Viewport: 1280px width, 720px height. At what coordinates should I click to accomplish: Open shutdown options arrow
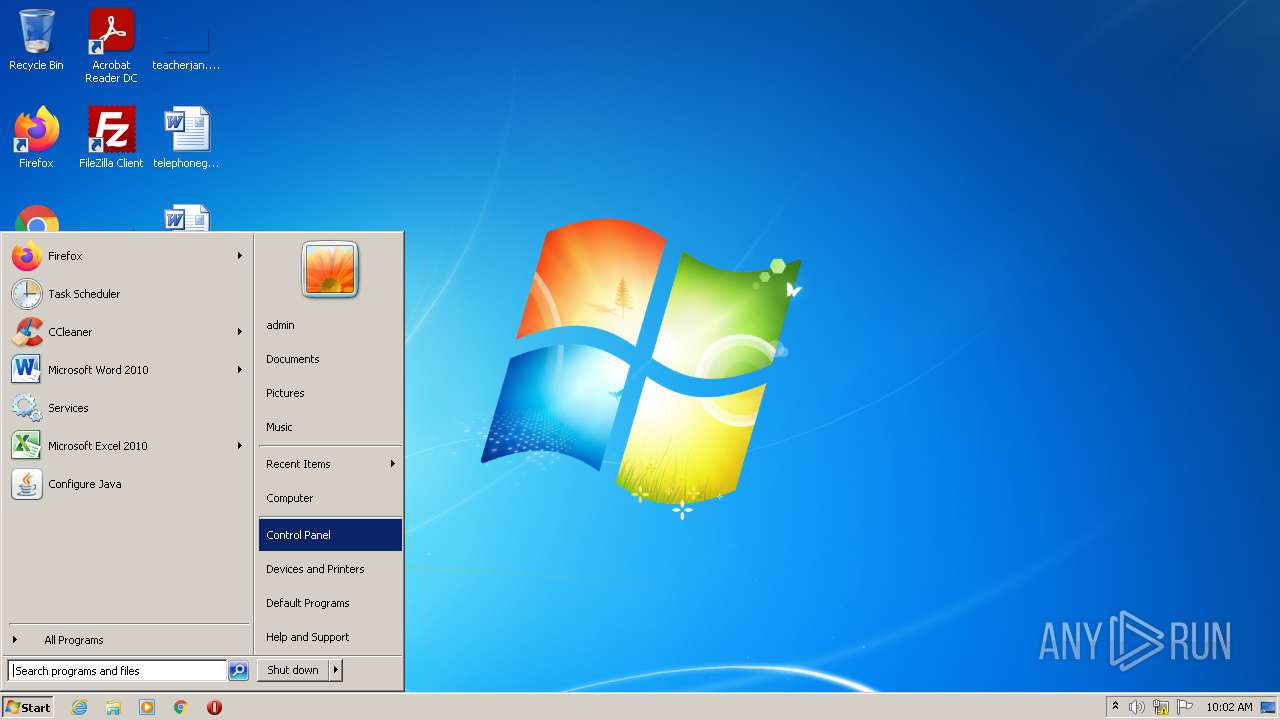336,670
